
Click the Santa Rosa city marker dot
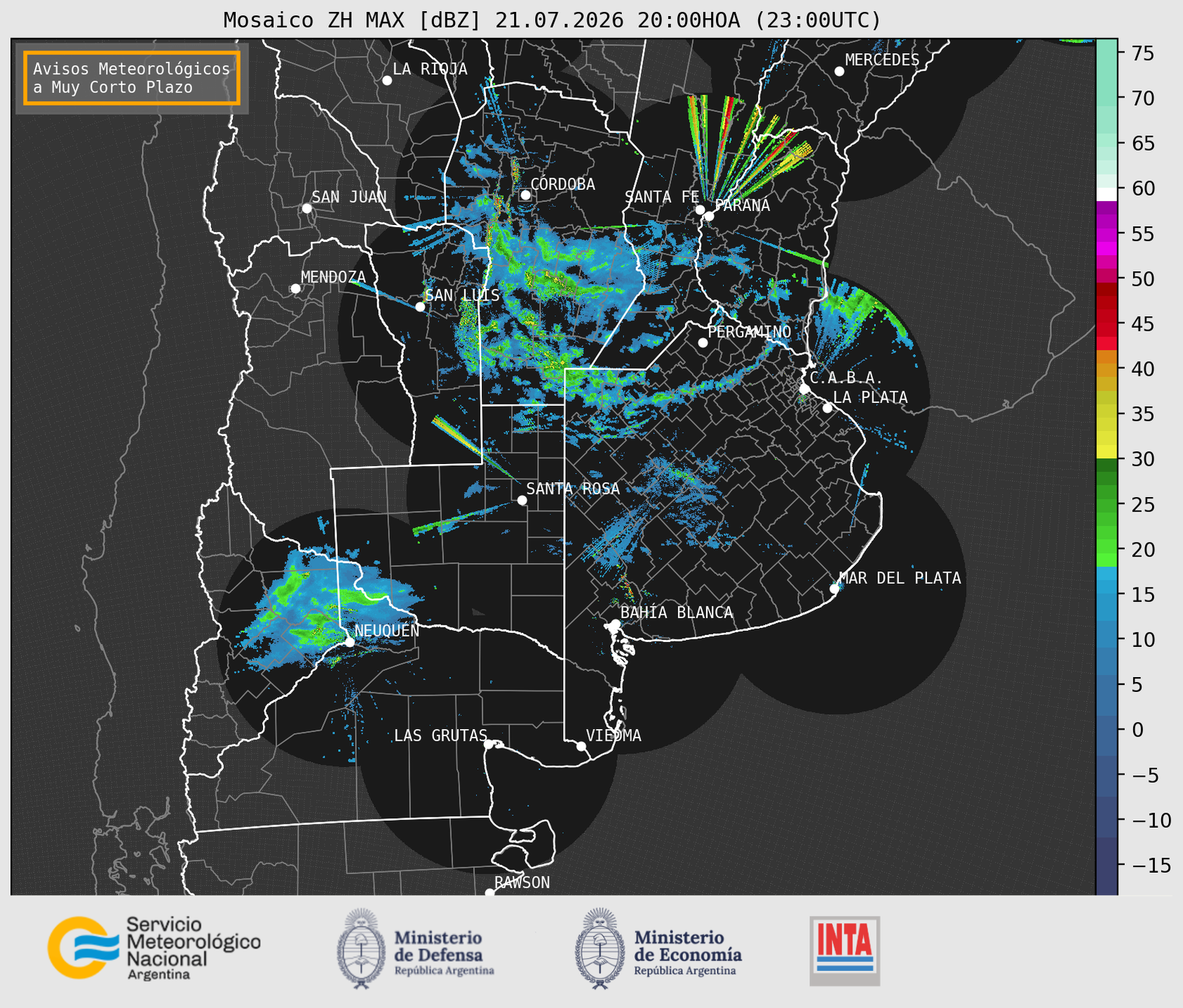(522, 500)
